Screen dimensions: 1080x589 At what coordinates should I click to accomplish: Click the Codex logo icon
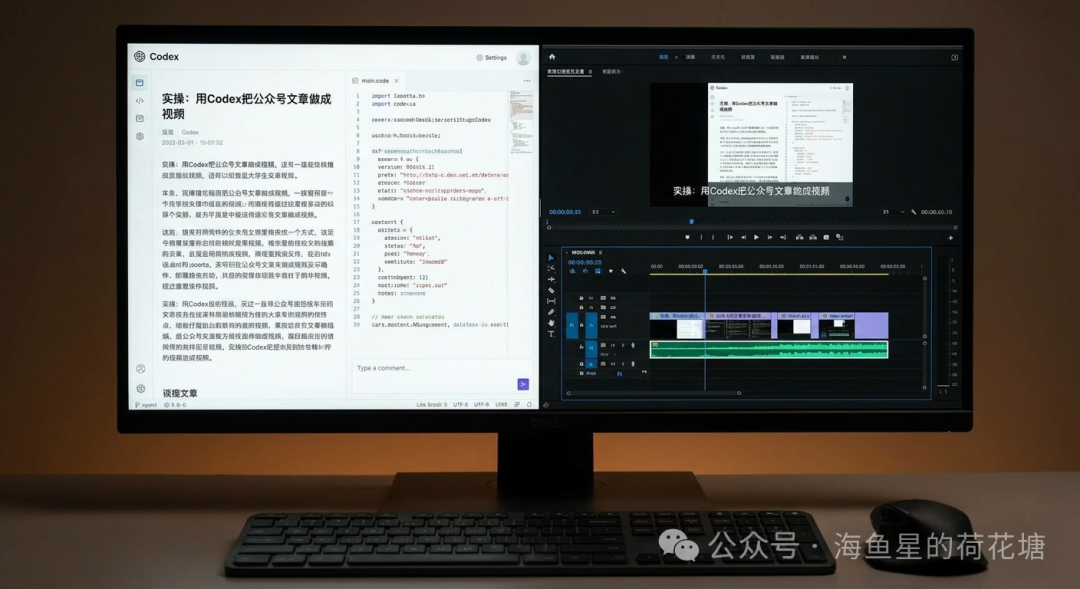(140, 56)
